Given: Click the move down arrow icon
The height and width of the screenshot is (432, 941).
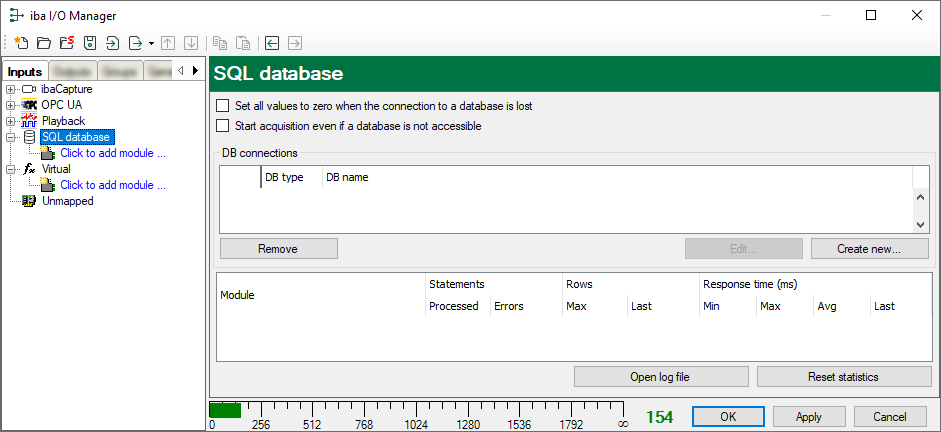Looking at the screenshot, I should tap(191, 43).
